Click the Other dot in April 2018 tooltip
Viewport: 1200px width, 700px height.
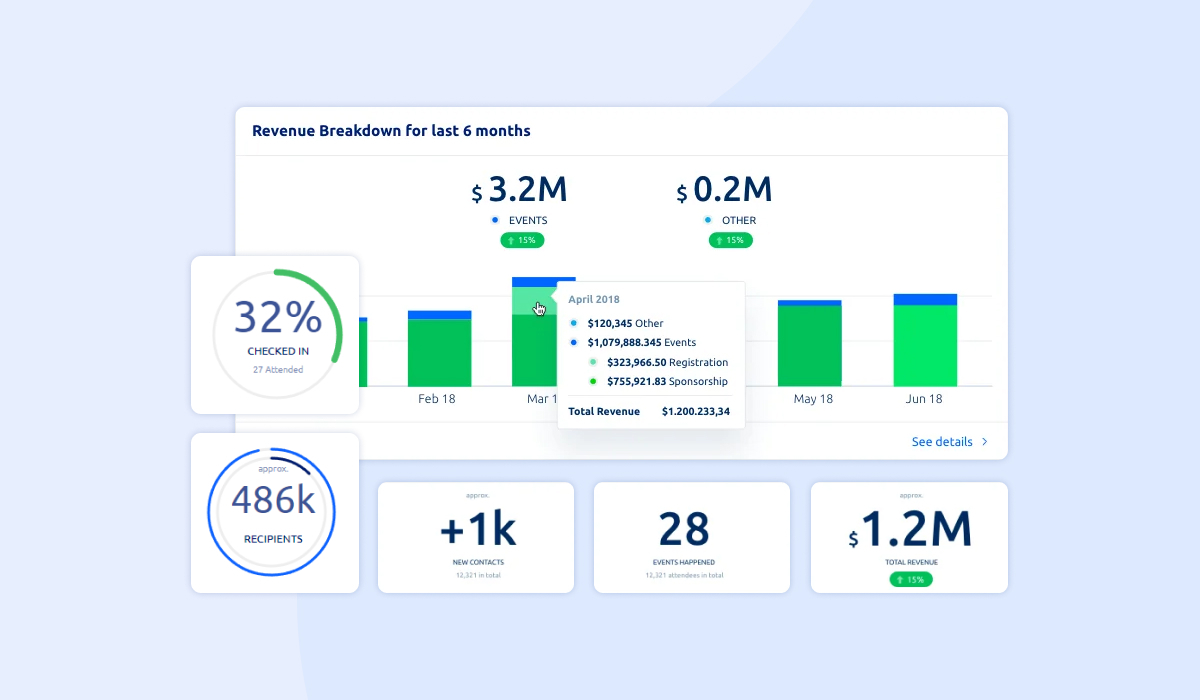[574, 323]
